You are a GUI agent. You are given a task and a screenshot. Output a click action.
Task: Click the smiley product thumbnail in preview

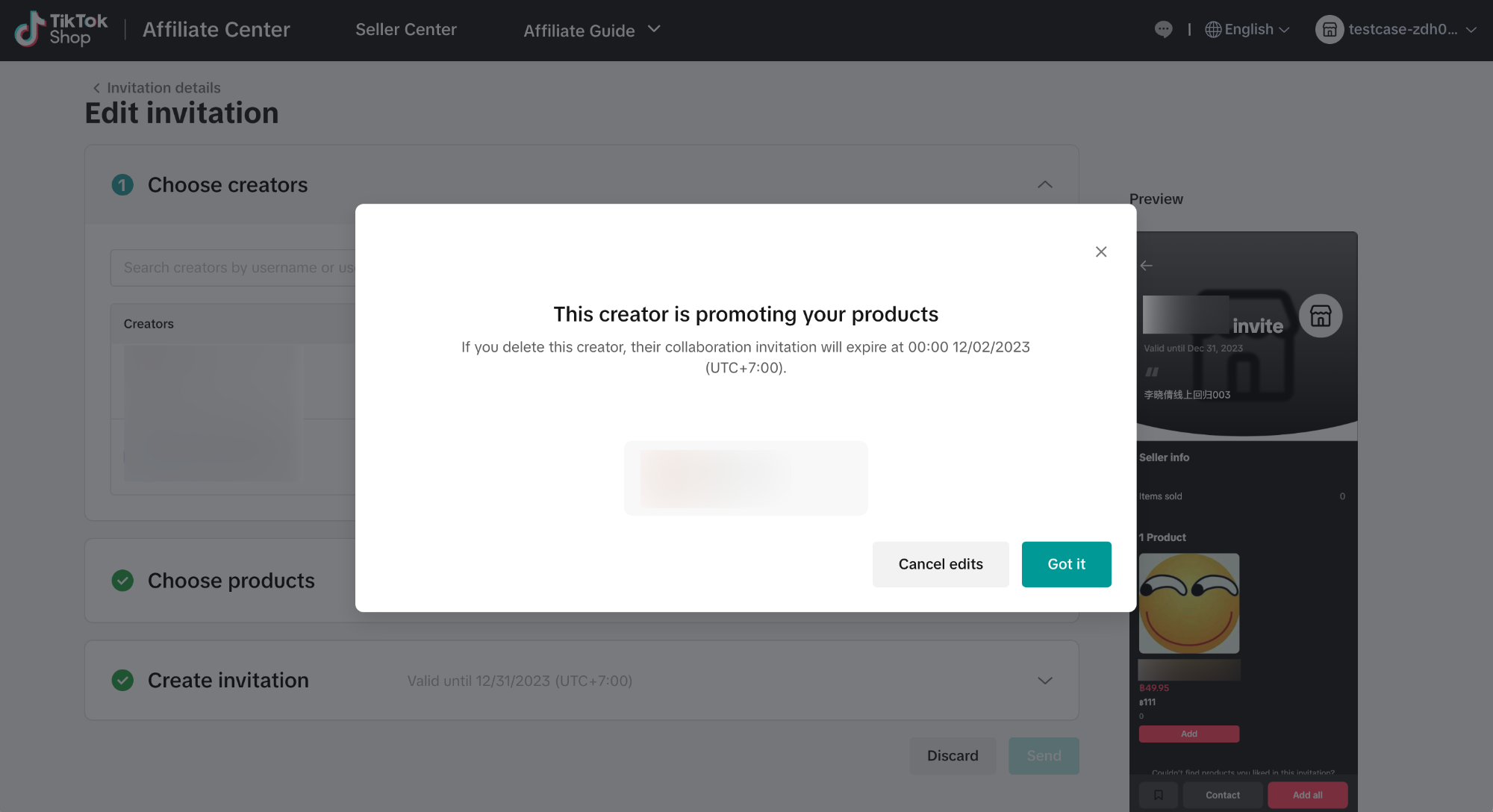pos(1189,603)
